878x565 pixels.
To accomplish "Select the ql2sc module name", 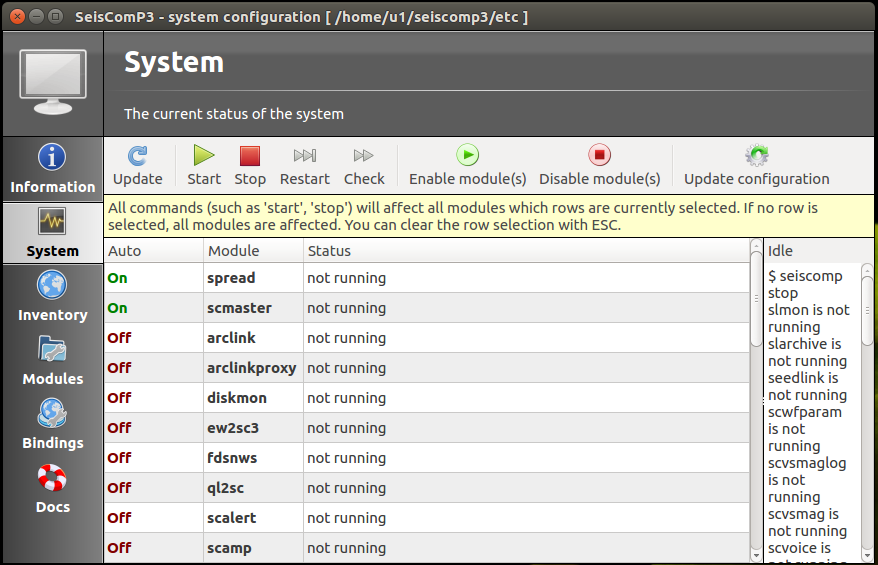I will tap(226, 488).
